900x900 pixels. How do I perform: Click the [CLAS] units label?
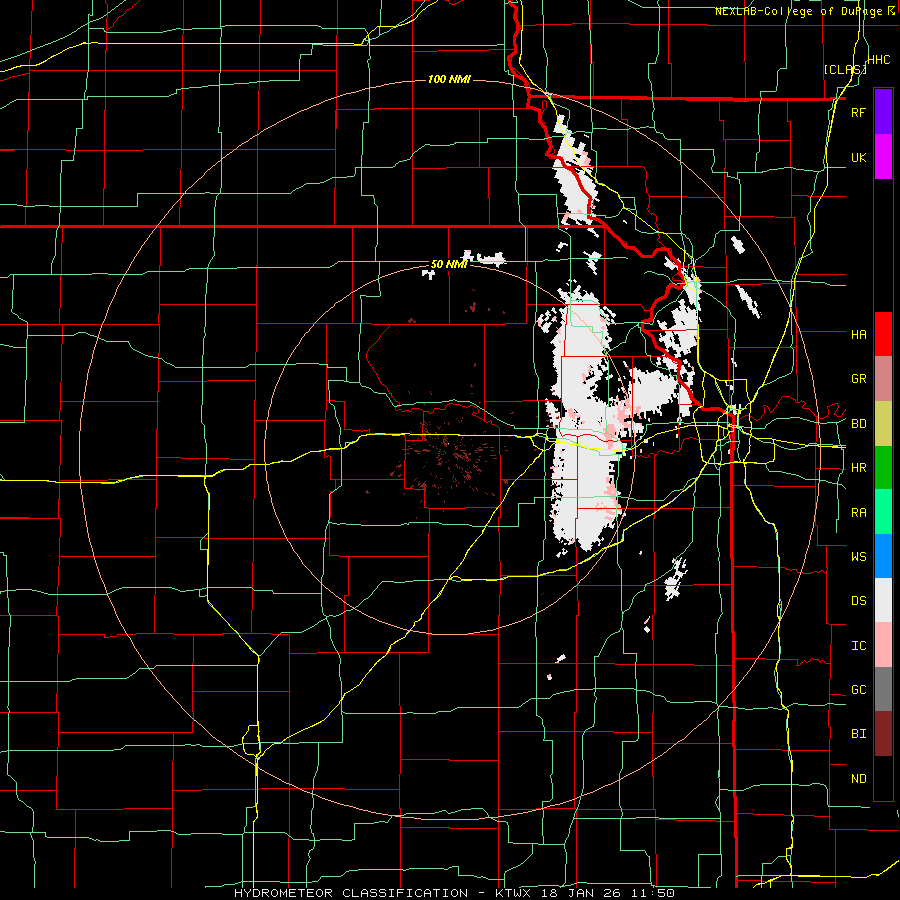(845, 69)
